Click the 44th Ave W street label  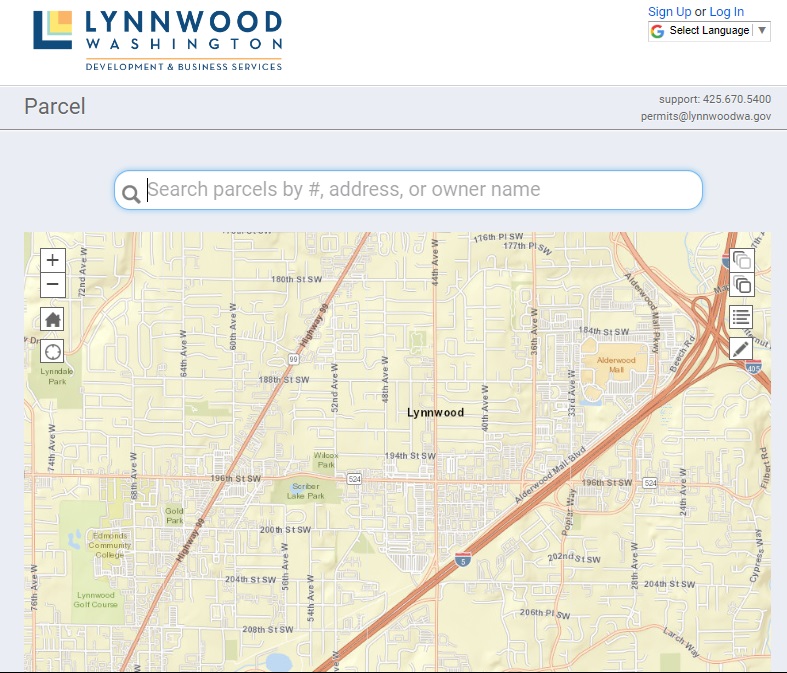[435, 262]
